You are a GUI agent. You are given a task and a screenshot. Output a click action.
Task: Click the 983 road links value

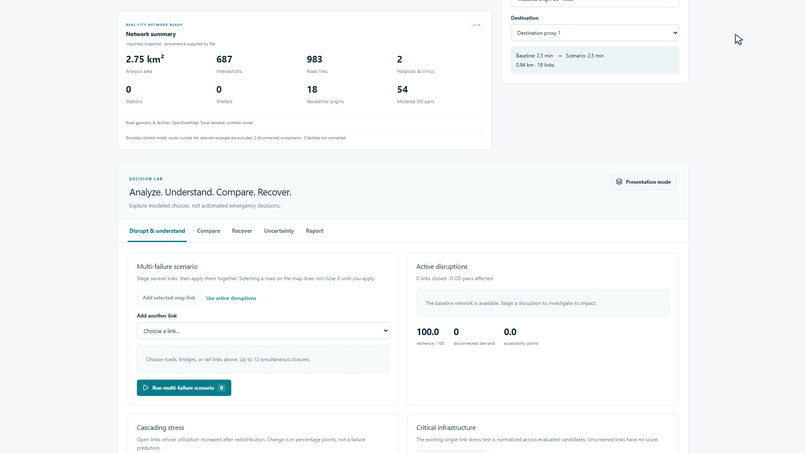pos(315,59)
